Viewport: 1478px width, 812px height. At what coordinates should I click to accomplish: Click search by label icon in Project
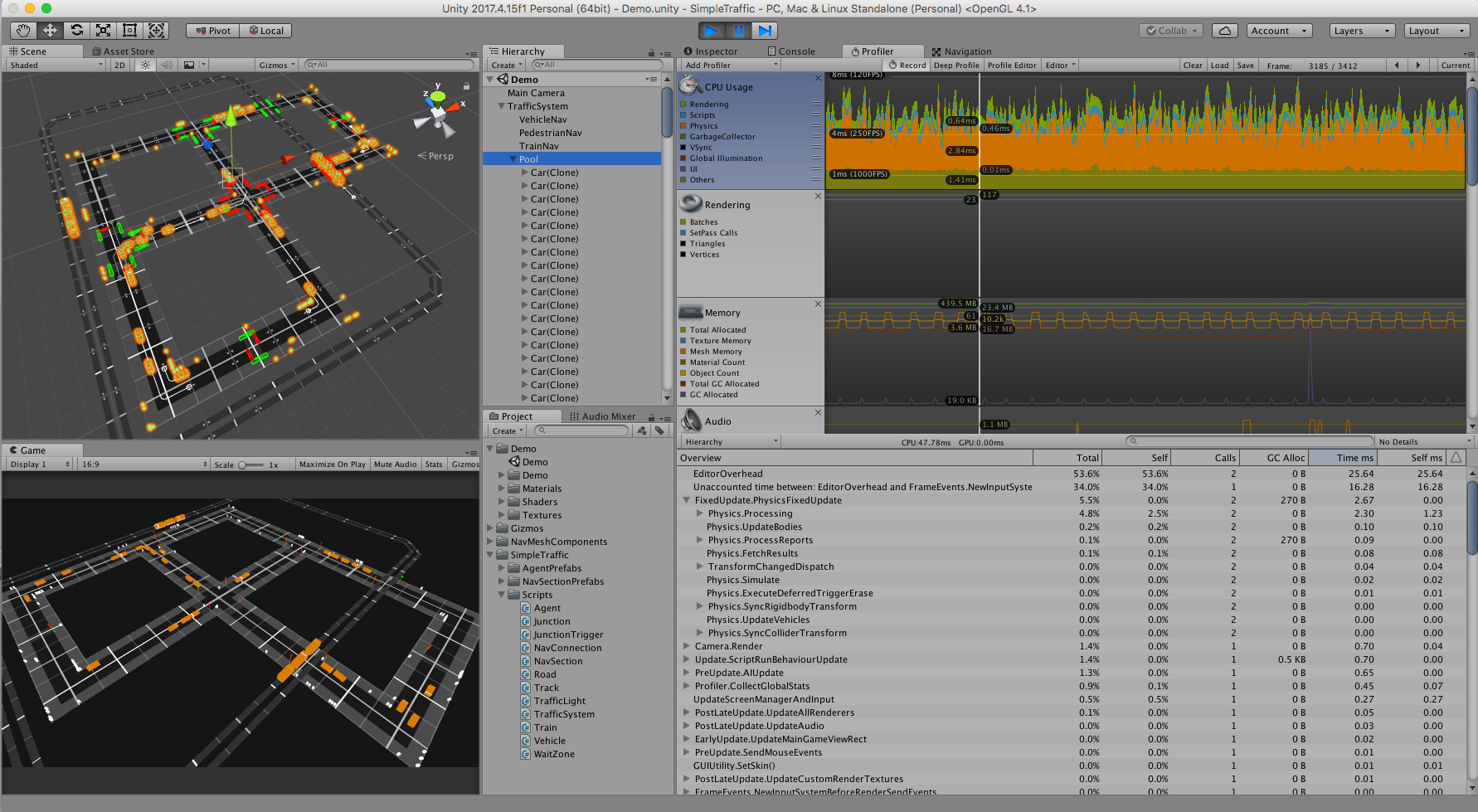(659, 430)
